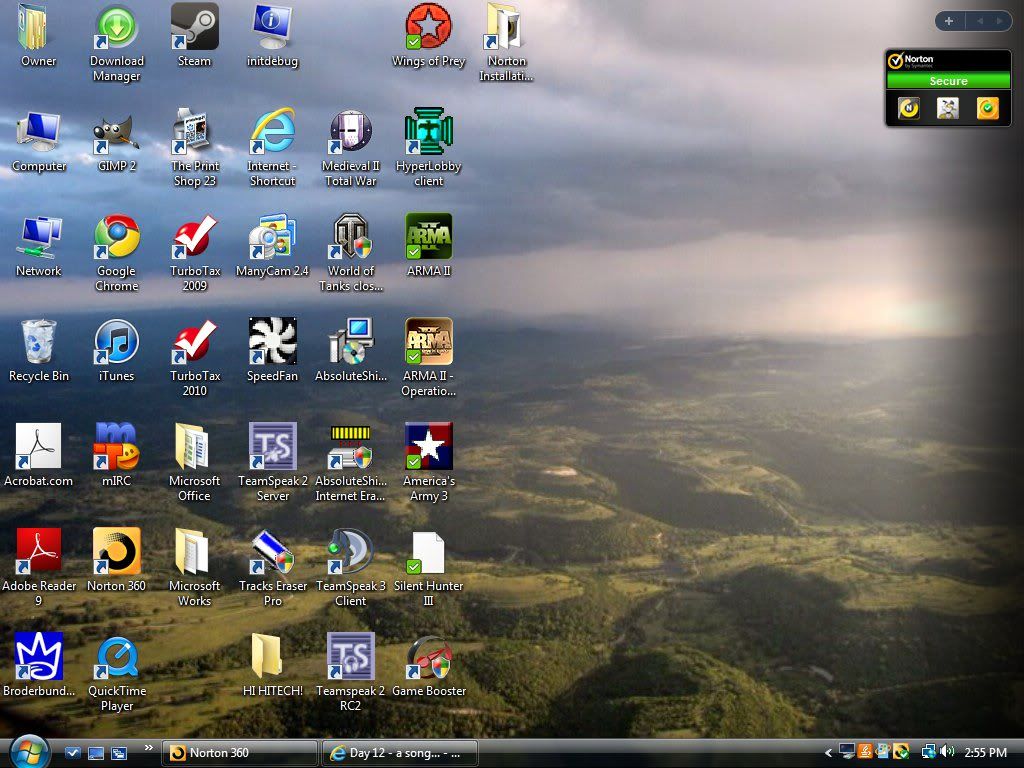Viewport: 1024px width, 768px height.
Task: Select the ARMA II icon
Action: (428, 236)
